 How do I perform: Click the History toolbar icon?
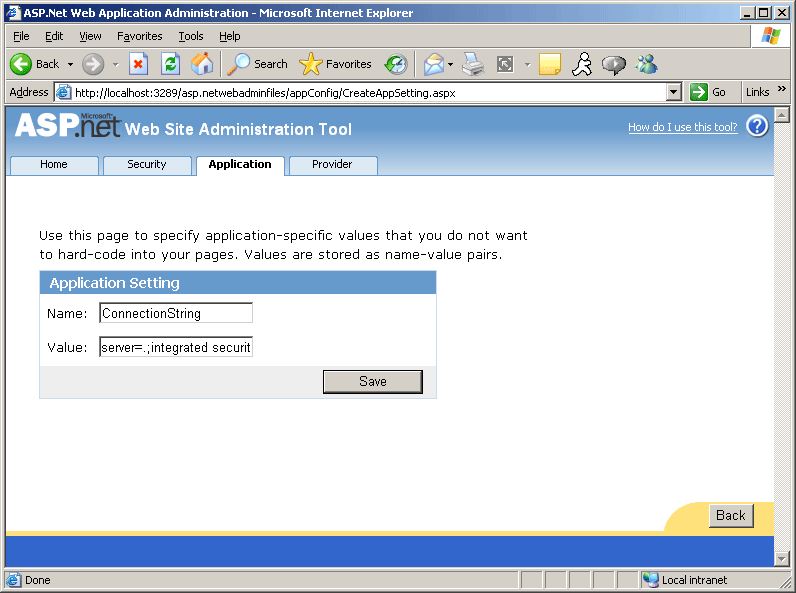tap(396, 64)
